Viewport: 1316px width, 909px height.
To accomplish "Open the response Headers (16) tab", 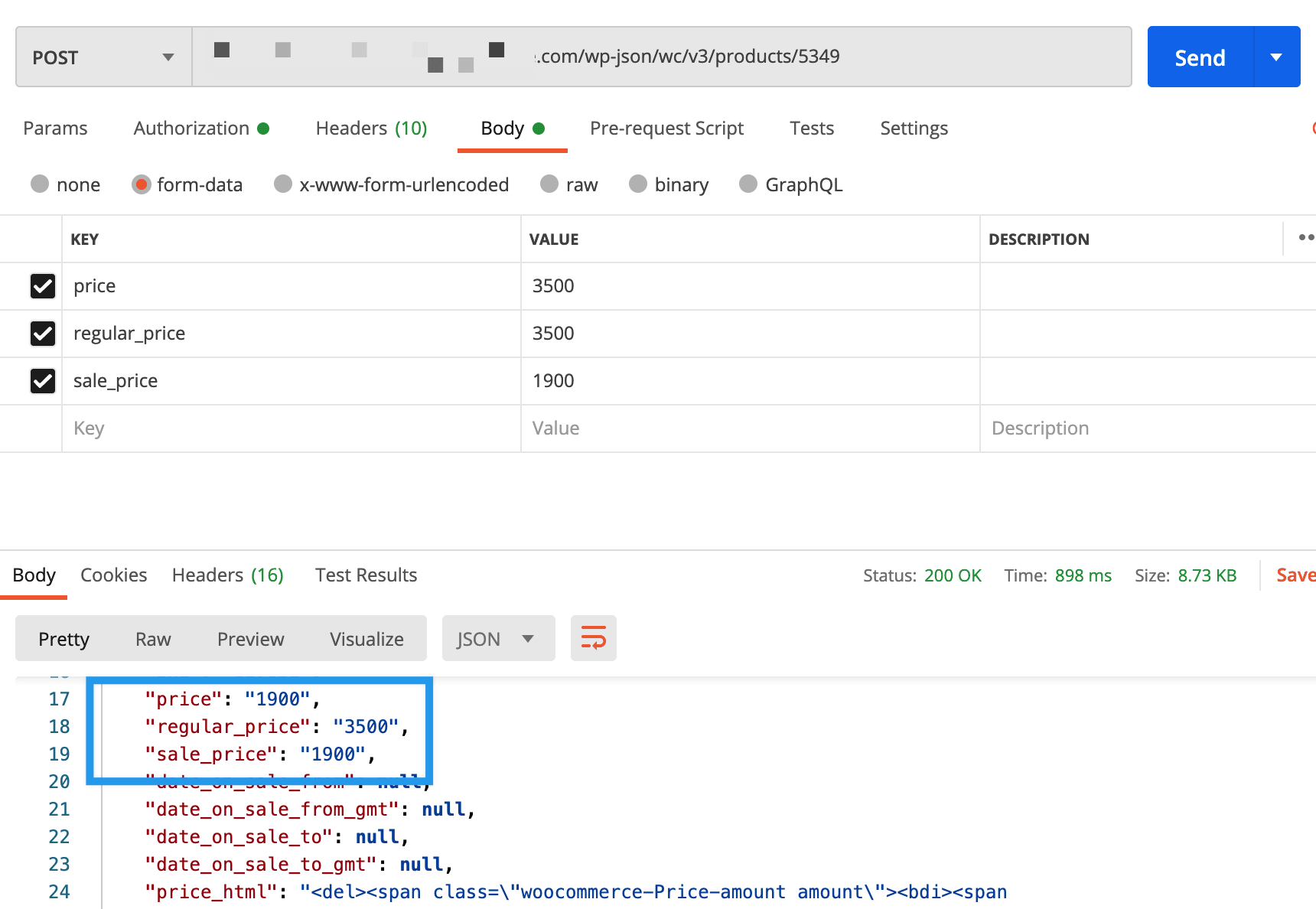I will 227,575.
